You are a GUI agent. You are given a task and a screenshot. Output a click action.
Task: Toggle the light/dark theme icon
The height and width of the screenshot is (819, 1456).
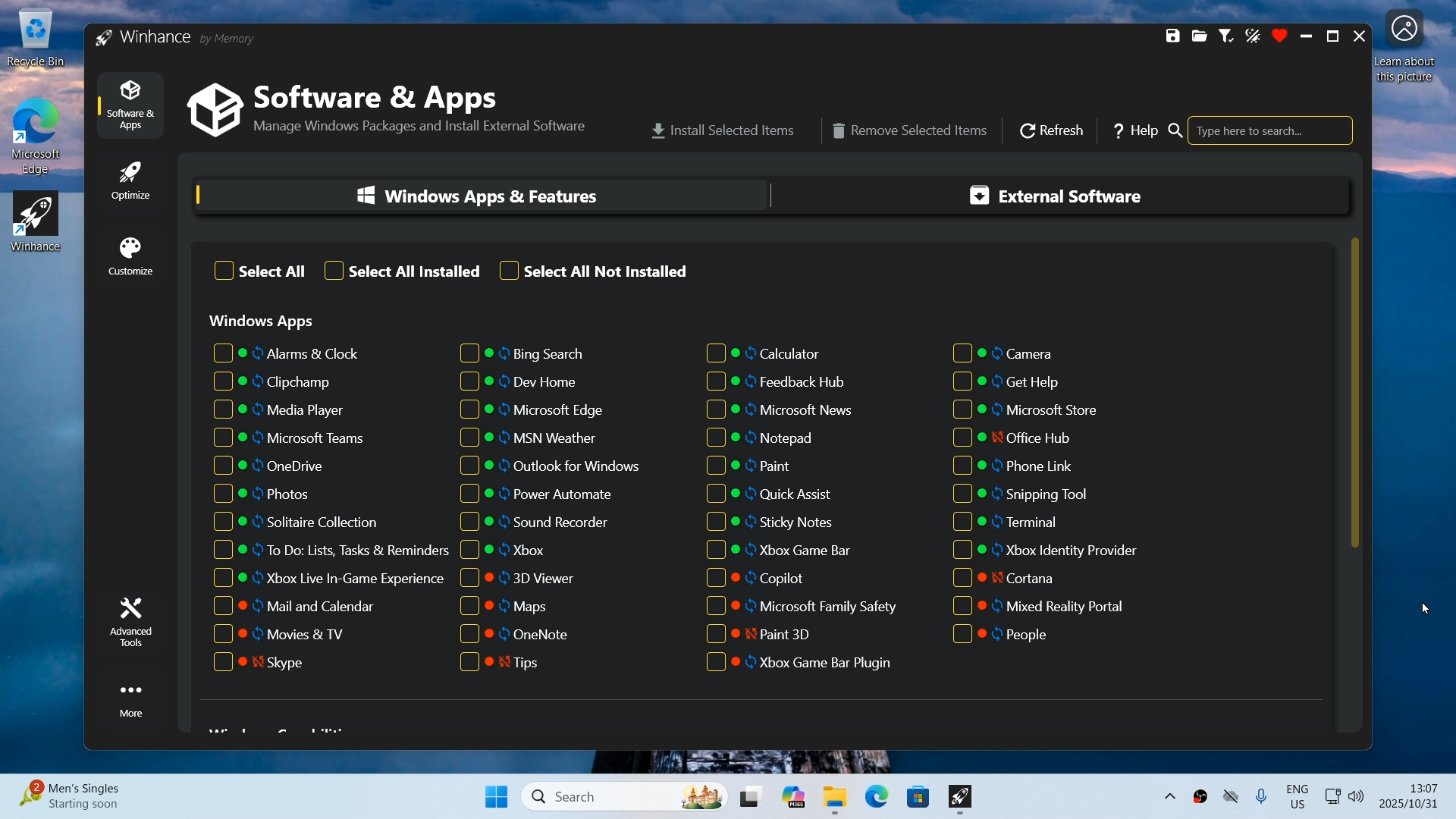click(1252, 36)
